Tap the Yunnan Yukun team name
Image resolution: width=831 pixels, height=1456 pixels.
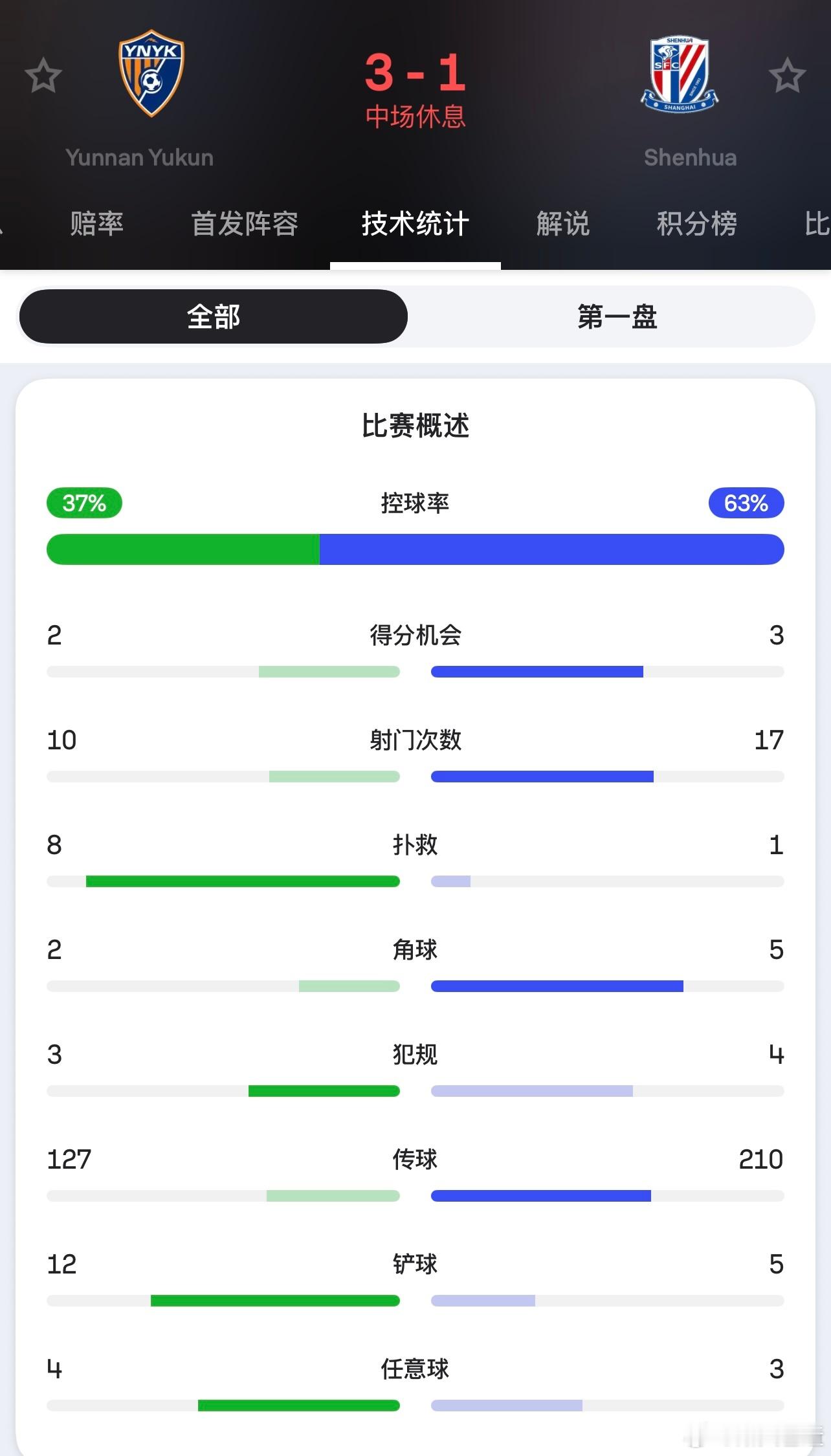(x=139, y=157)
